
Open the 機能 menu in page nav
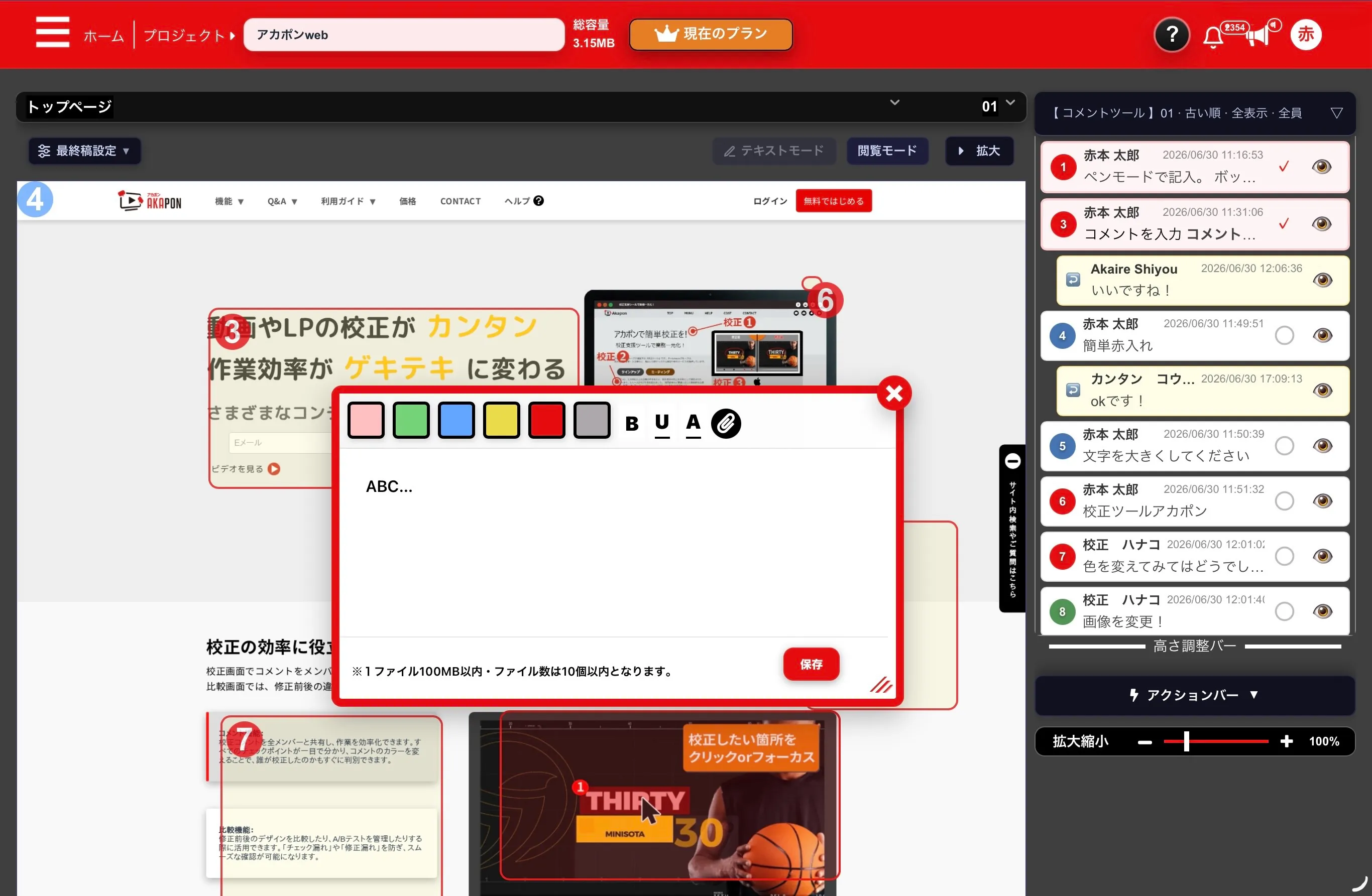(229, 201)
